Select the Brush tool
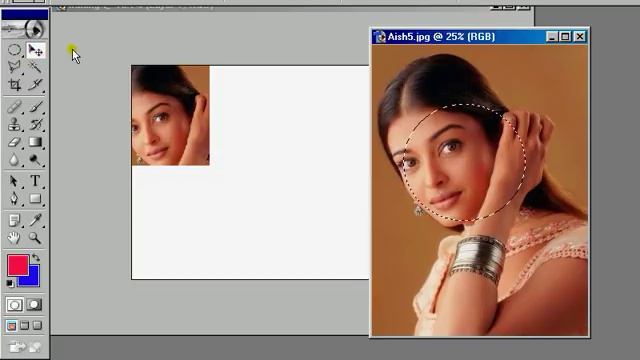 (36, 107)
